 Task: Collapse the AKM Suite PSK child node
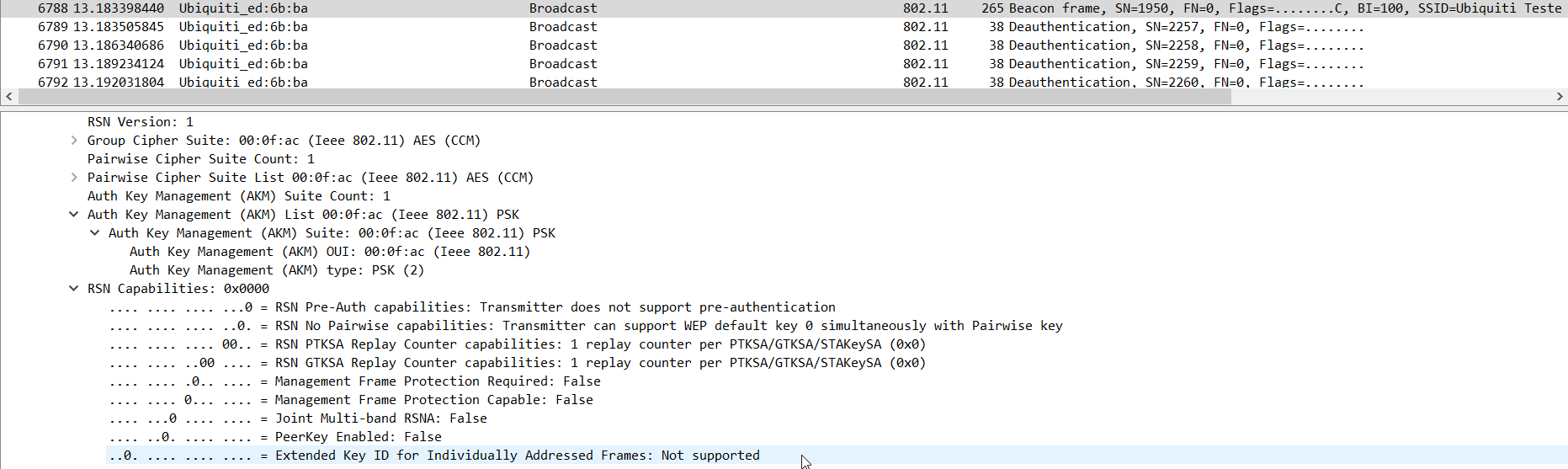coord(95,233)
